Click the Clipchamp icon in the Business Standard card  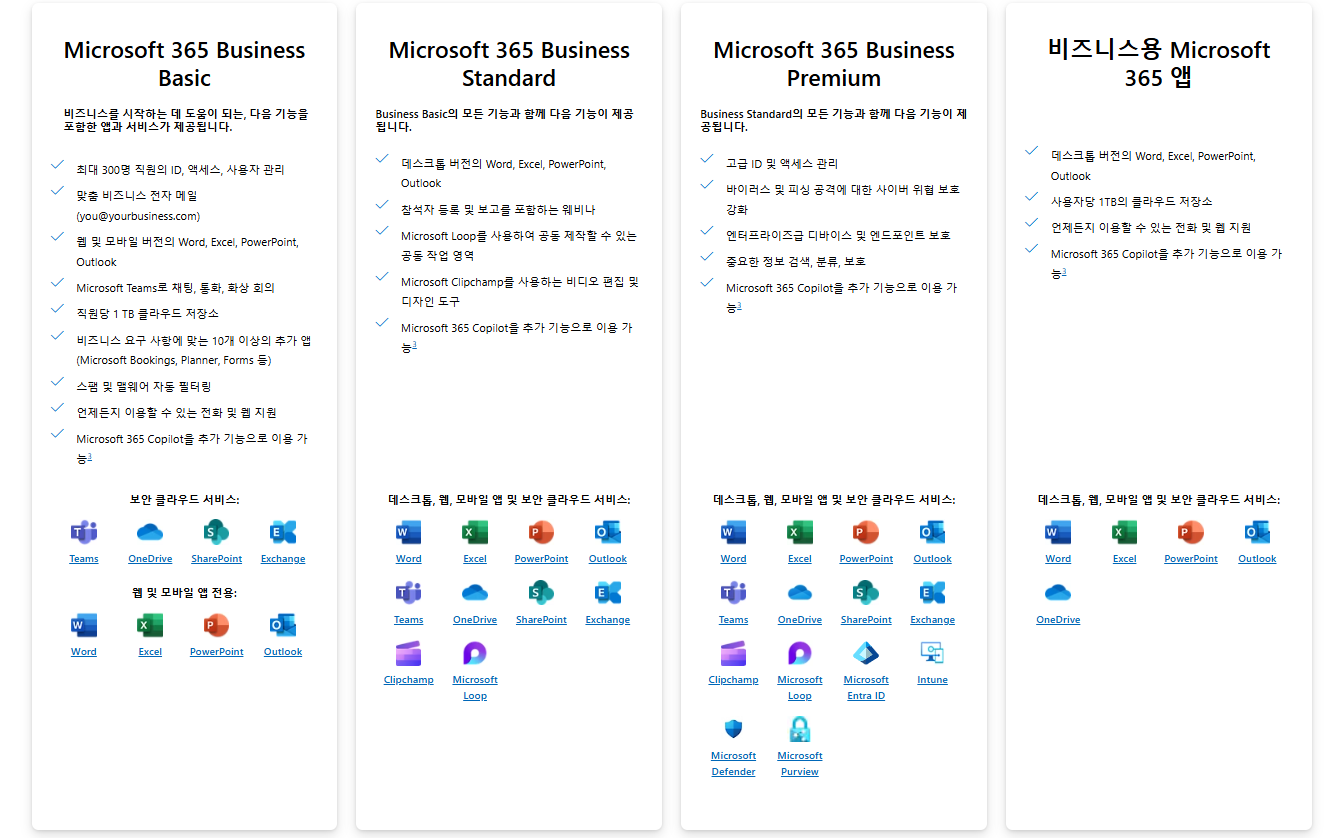409,654
